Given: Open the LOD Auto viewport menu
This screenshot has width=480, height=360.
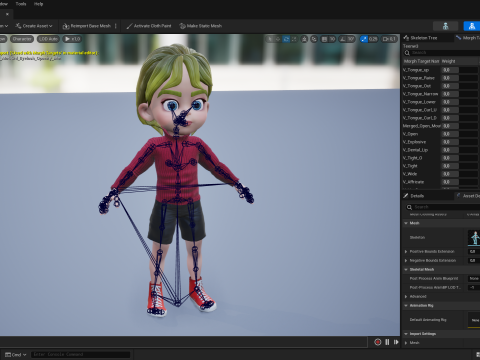Looking at the screenshot, I should pos(48,39).
